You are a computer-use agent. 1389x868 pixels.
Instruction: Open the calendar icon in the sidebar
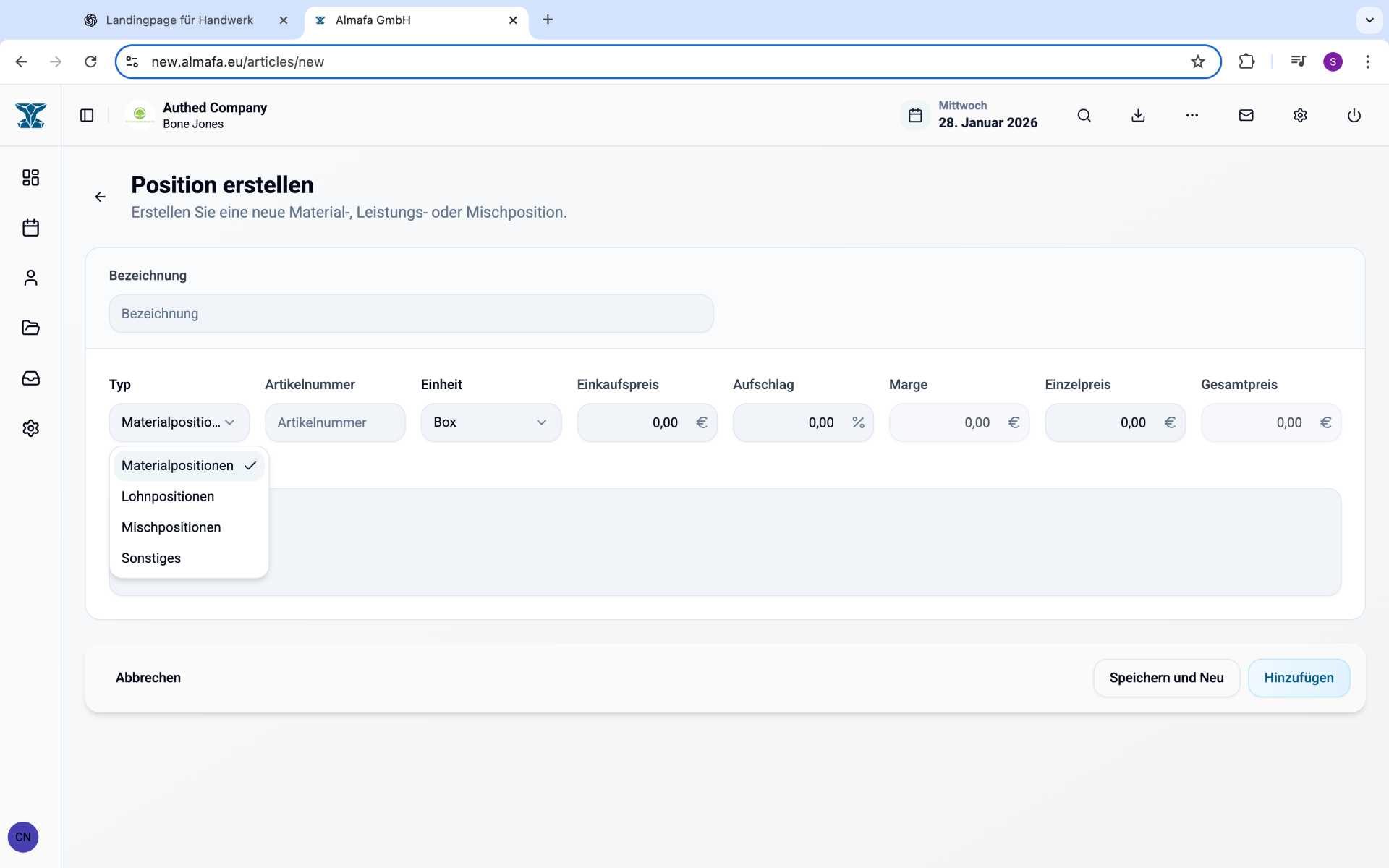point(30,228)
